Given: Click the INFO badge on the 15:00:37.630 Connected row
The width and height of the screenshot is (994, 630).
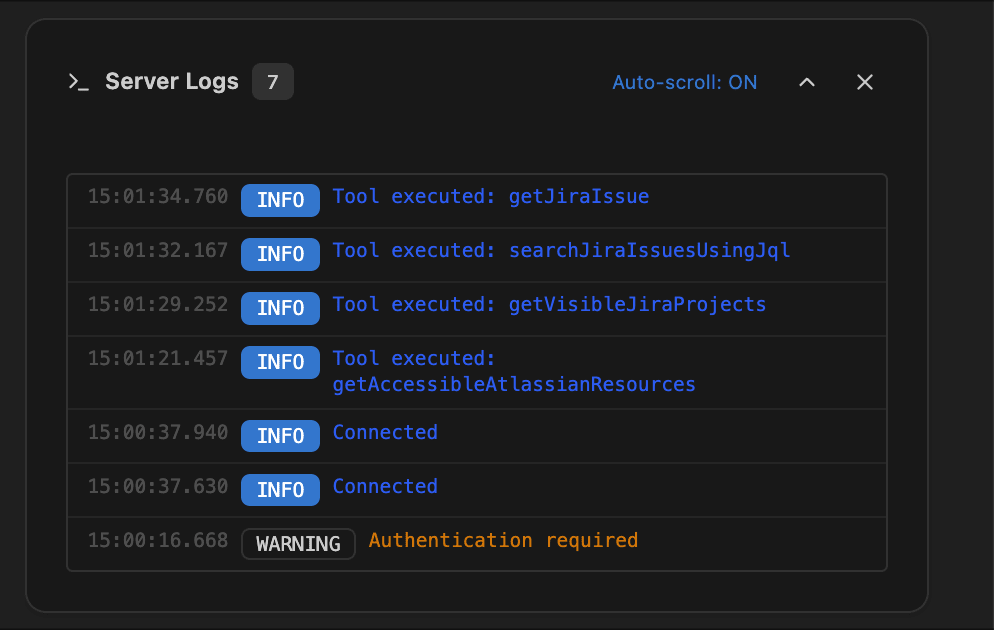Looking at the screenshot, I should point(280,490).
